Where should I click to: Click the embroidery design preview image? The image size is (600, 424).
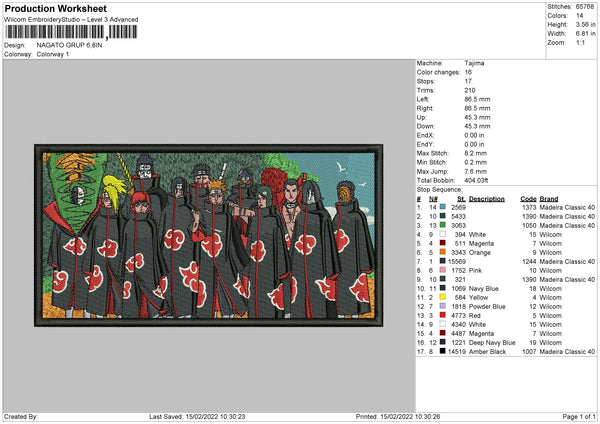click(x=209, y=235)
